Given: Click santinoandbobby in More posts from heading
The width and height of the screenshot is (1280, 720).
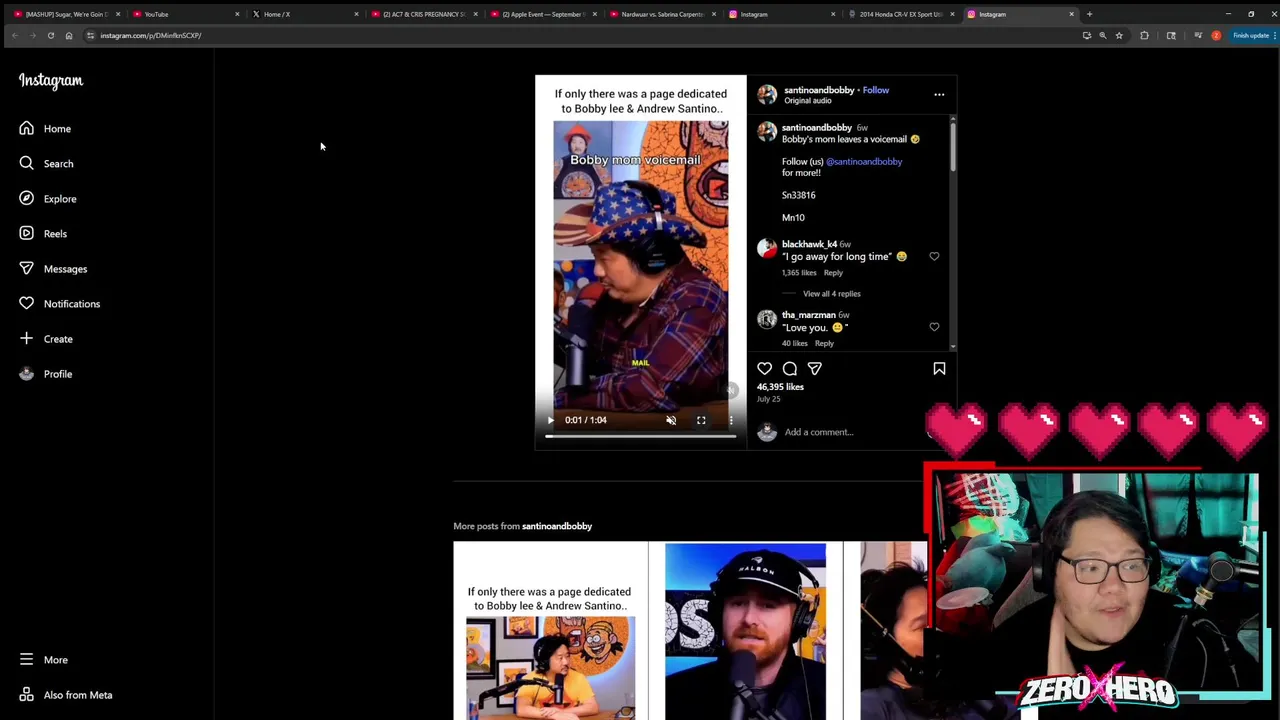Looking at the screenshot, I should [x=557, y=526].
